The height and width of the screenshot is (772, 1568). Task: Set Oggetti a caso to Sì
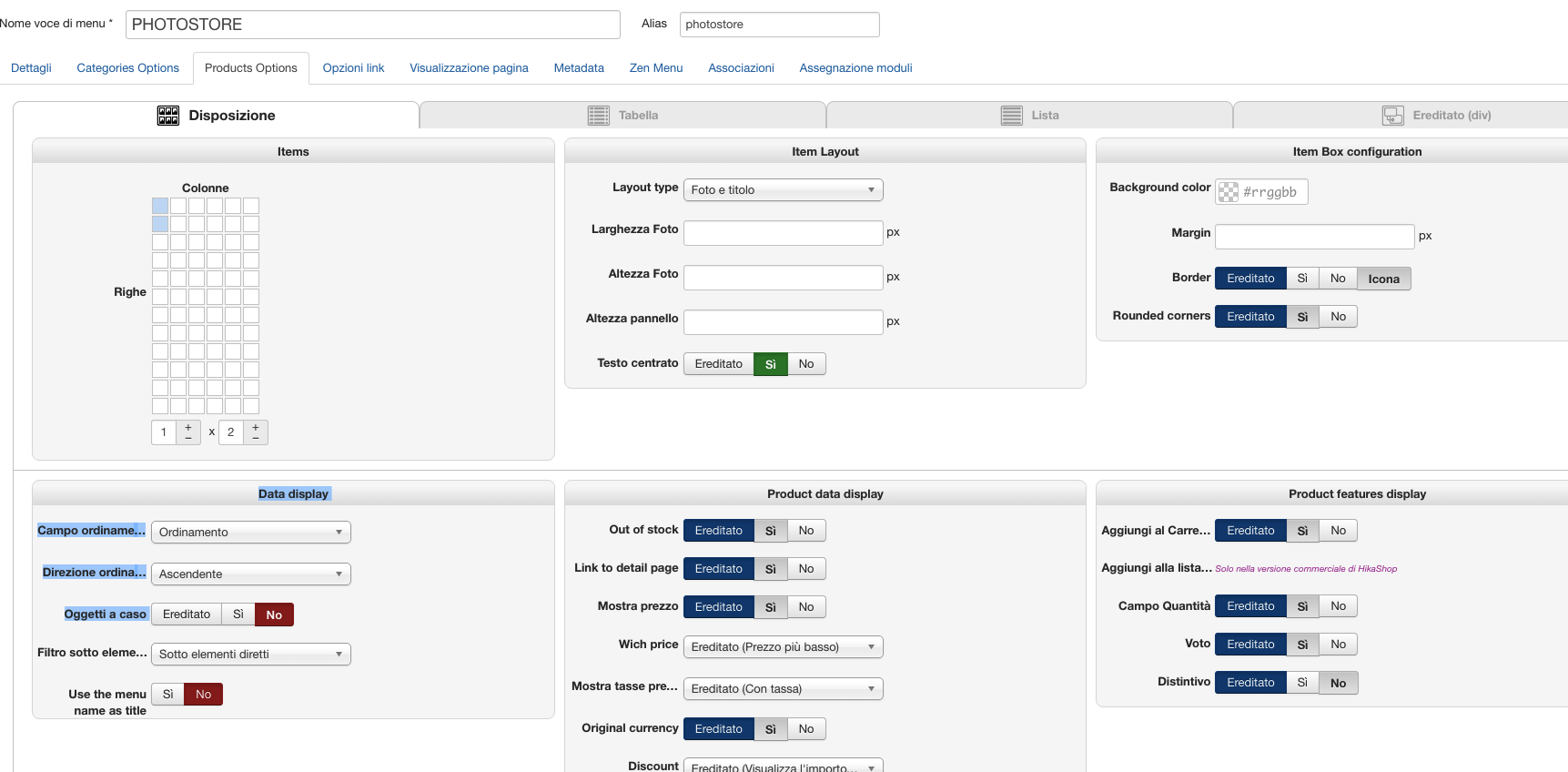(238, 615)
